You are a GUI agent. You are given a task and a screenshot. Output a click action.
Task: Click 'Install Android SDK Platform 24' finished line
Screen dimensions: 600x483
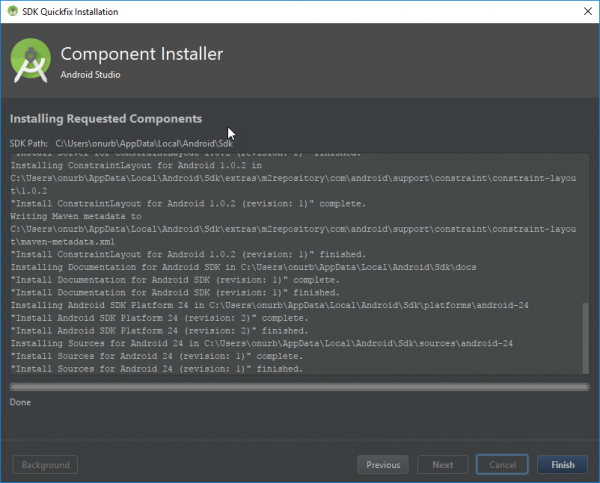coord(159,331)
